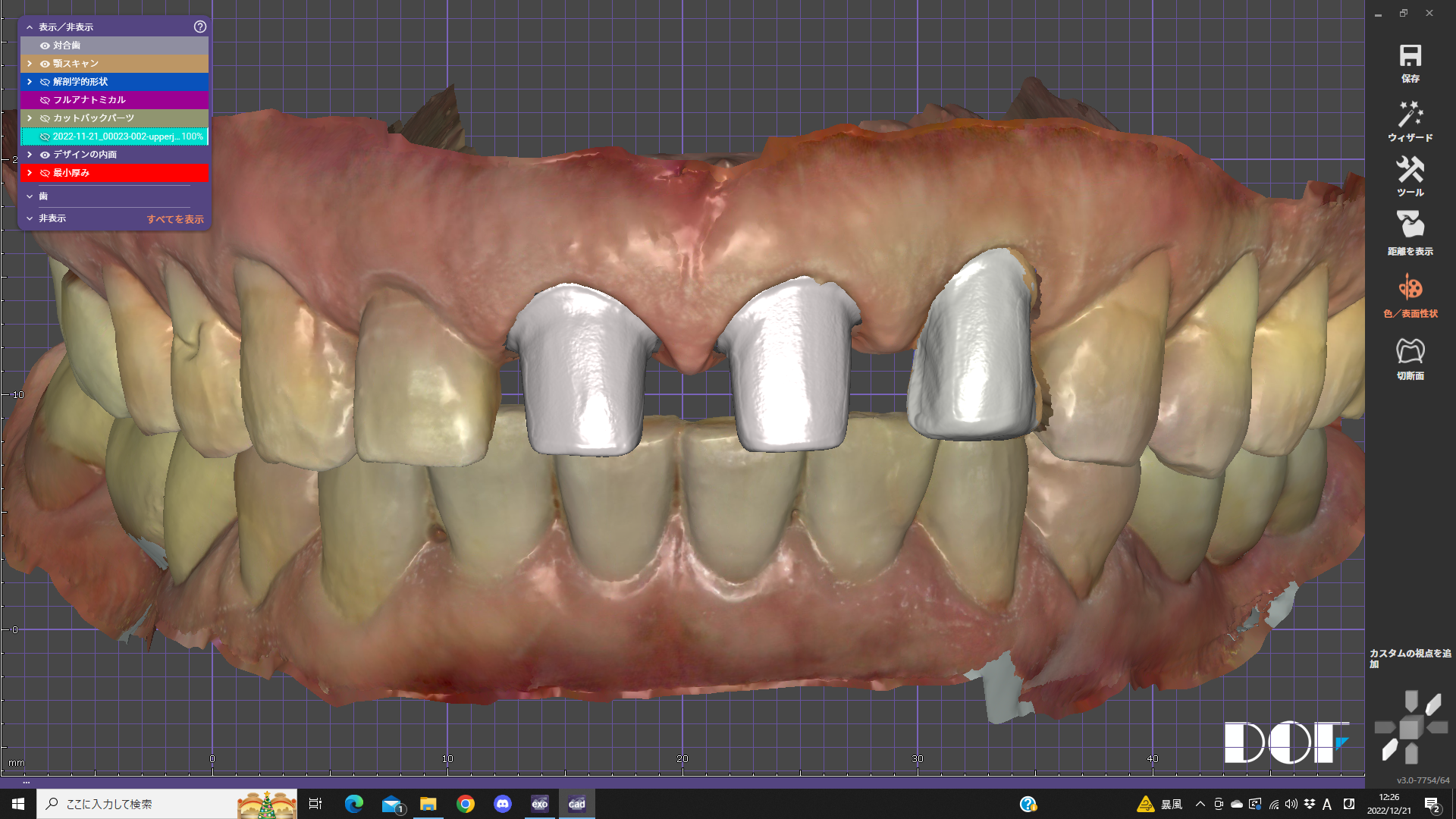Screen dimensions: 1456x819
Task: Click すべてを表示 link
Action: [175, 219]
